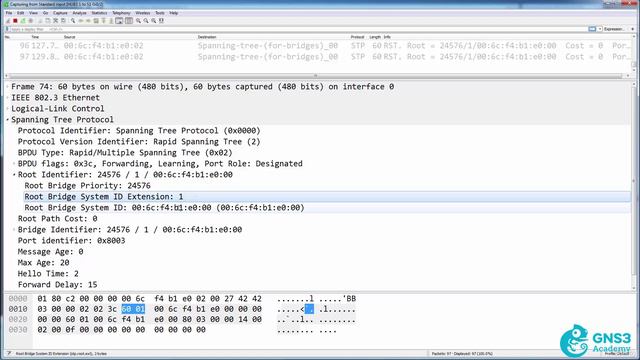Open display filter history dropdown
The width and height of the screenshot is (640, 360).
point(600,29)
